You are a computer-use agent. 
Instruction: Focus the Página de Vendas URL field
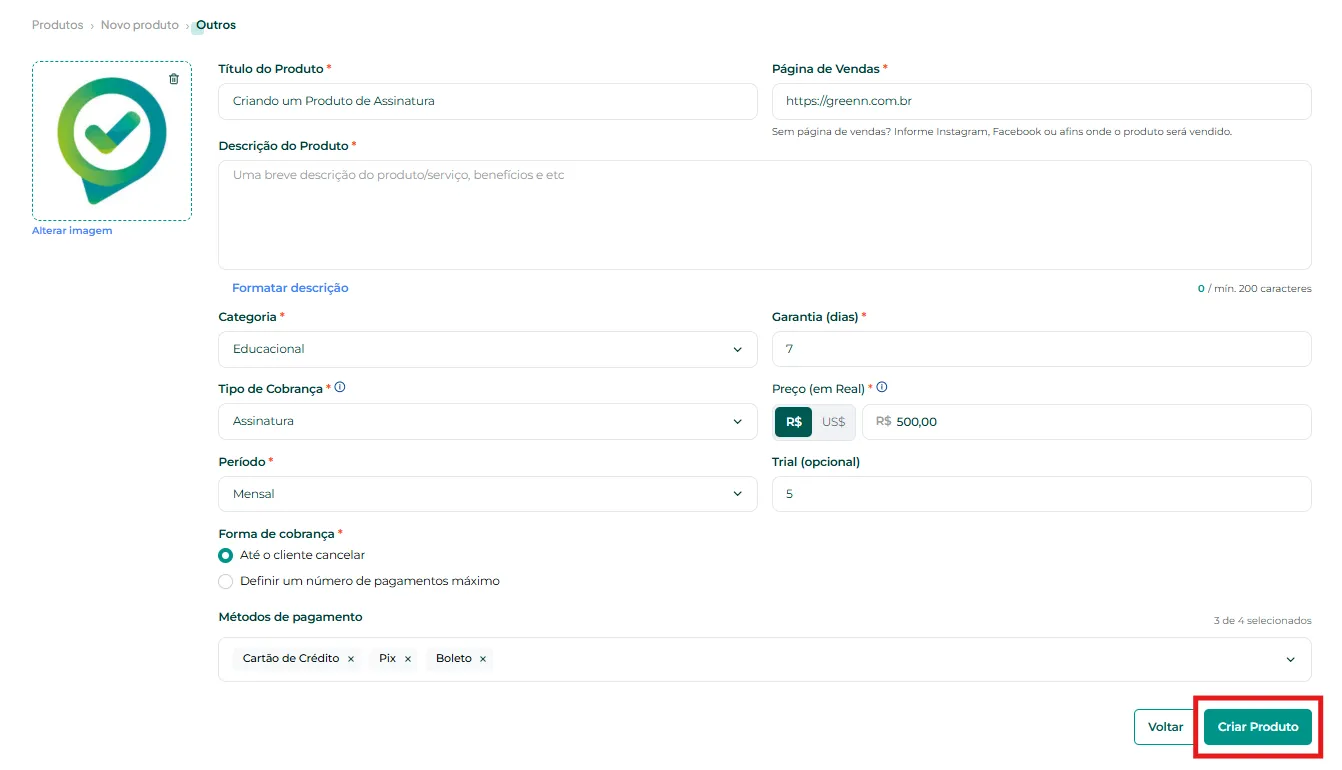click(x=1041, y=101)
